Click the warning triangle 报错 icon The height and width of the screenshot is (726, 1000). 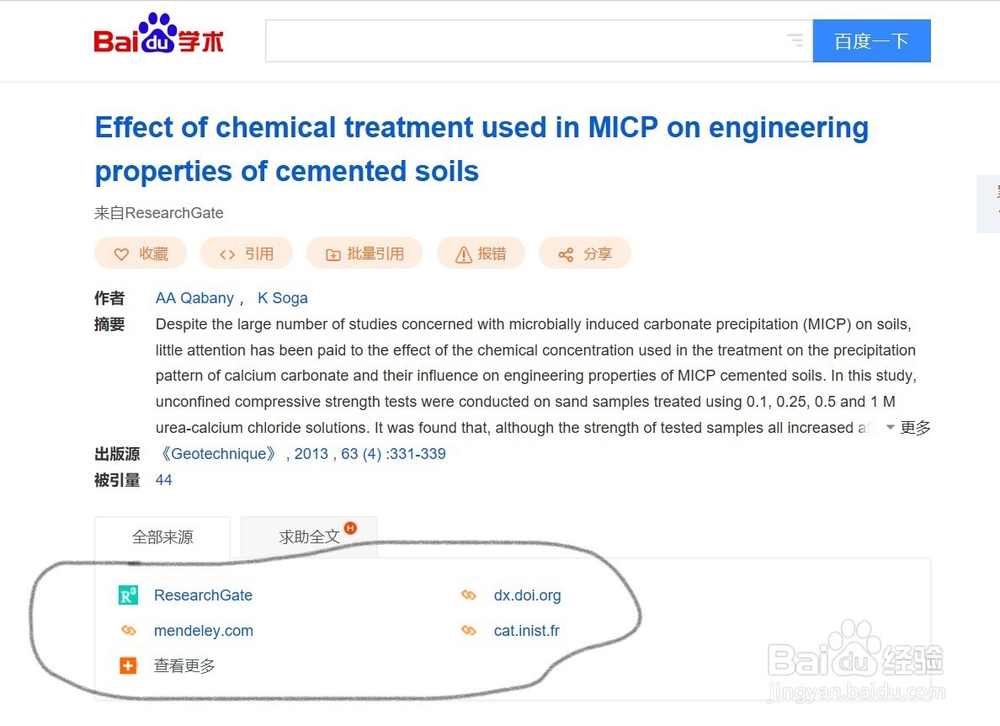(x=464, y=255)
